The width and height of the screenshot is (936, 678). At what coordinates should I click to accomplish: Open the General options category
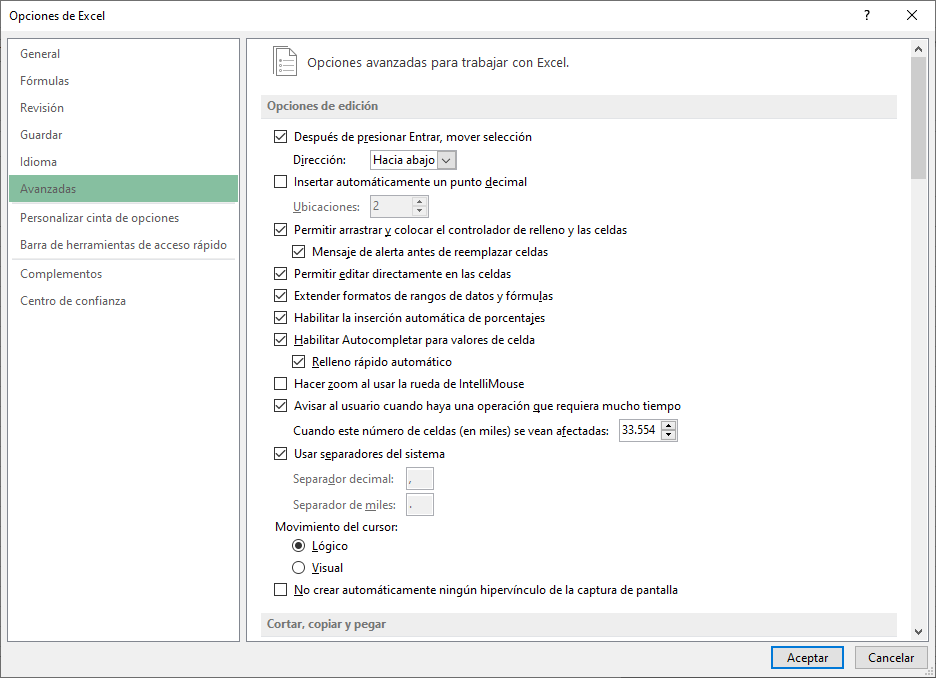(124, 54)
